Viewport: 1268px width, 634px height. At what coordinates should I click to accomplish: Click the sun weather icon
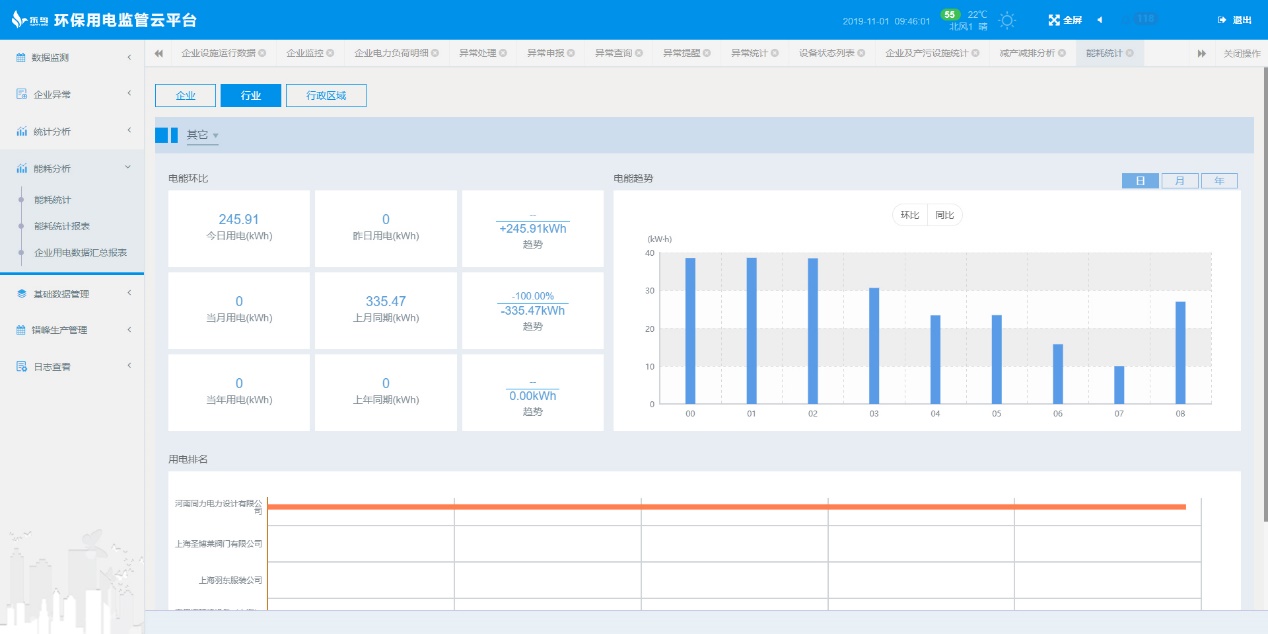click(1007, 20)
